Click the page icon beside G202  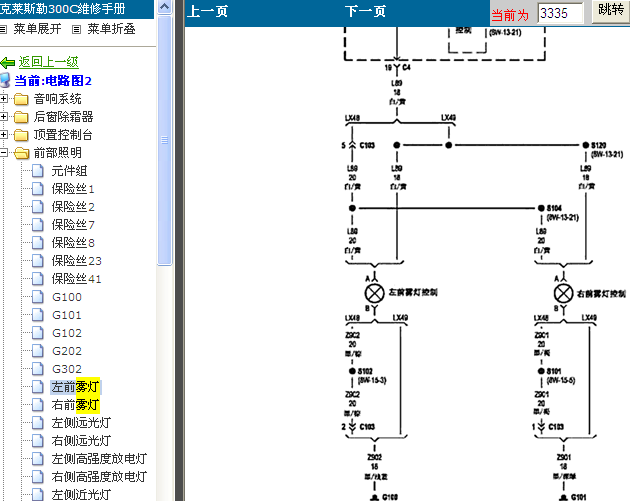click(37, 351)
